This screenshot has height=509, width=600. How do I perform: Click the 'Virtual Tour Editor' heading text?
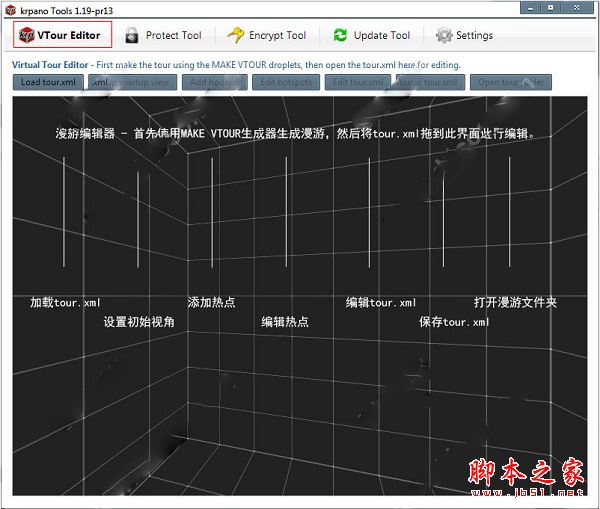click(x=50, y=65)
